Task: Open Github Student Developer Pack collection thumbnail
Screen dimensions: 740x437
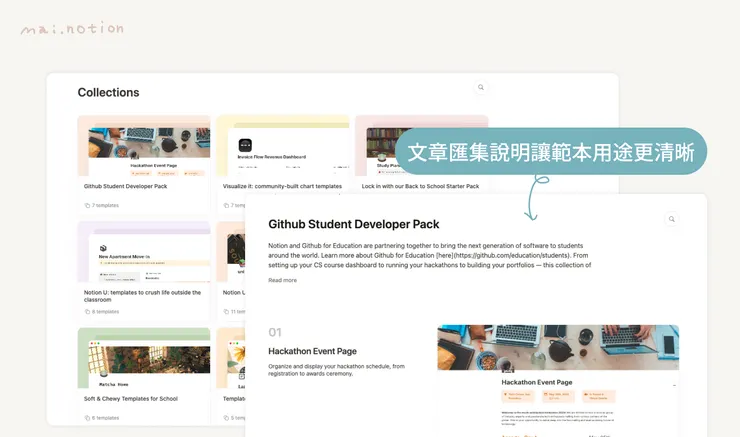Action: (144, 146)
